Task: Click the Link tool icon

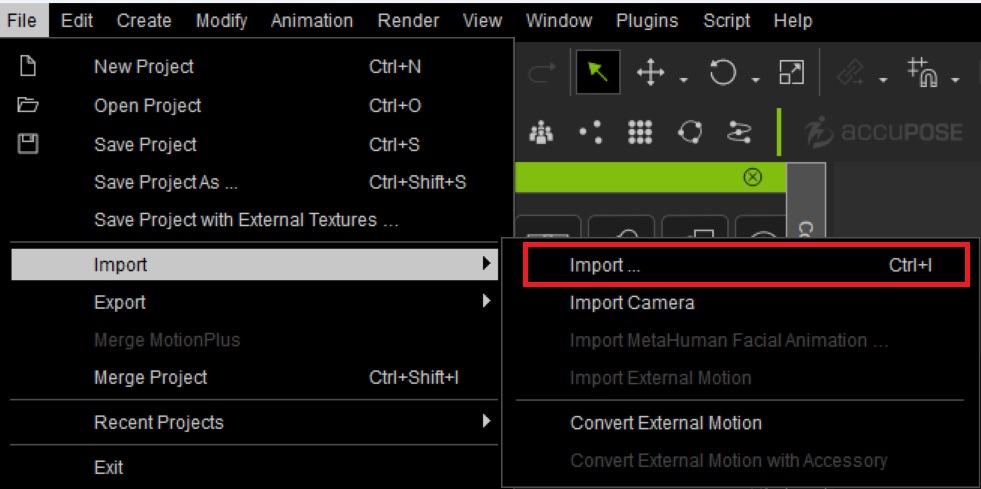Action: pyautogui.click(x=851, y=74)
